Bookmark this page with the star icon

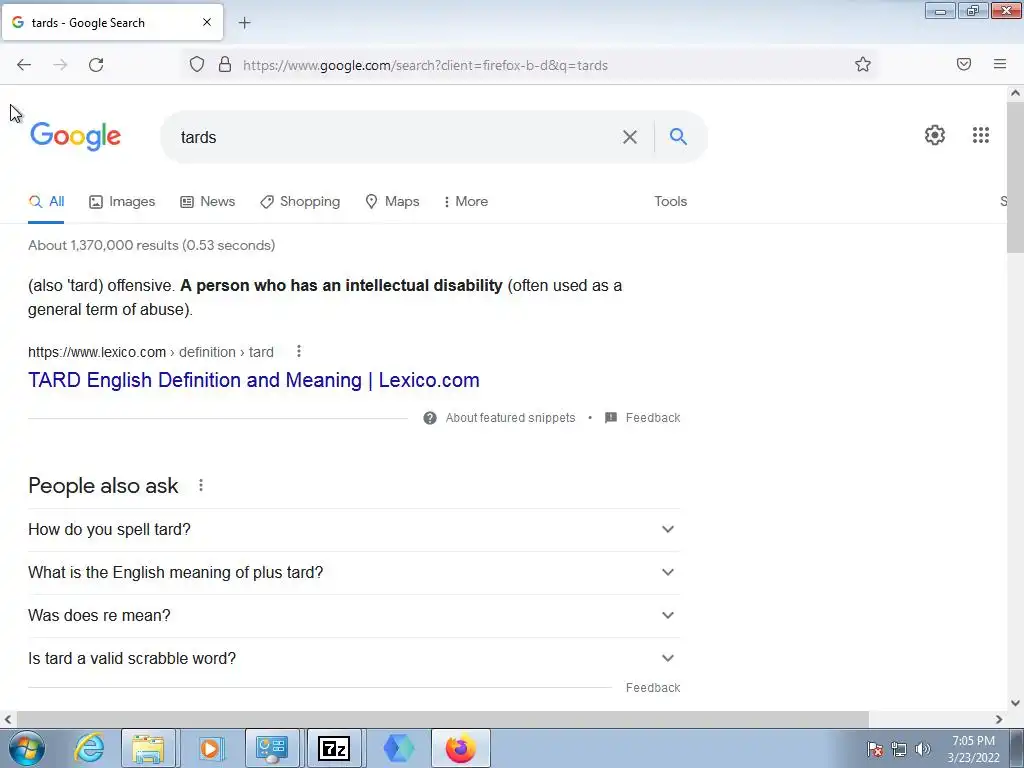click(x=863, y=64)
